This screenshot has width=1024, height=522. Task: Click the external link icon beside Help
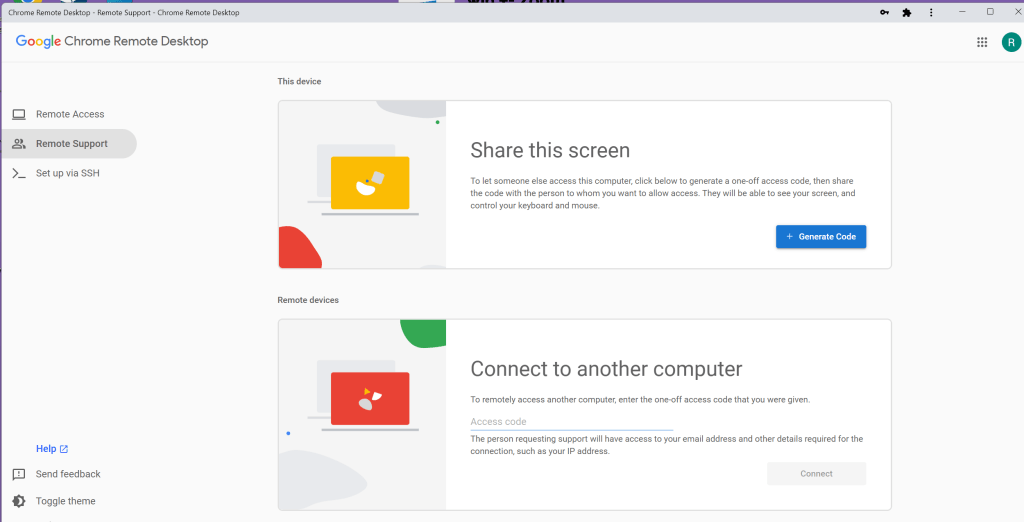point(64,449)
